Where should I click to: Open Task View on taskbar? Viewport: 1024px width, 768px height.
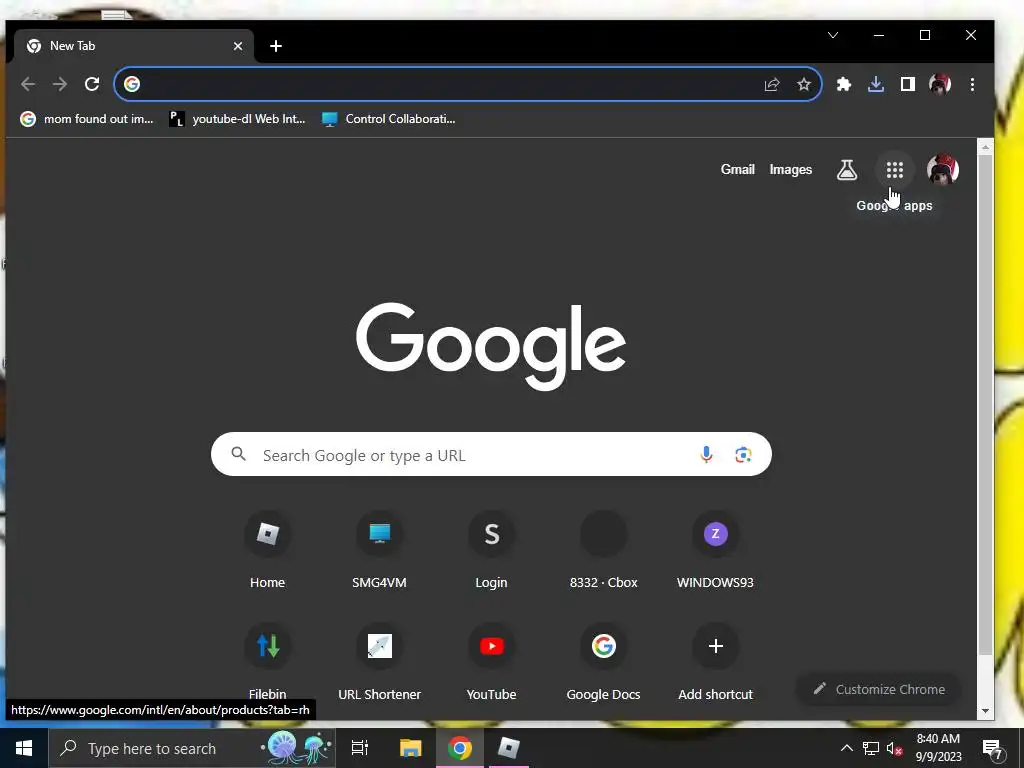pos(360,748)
